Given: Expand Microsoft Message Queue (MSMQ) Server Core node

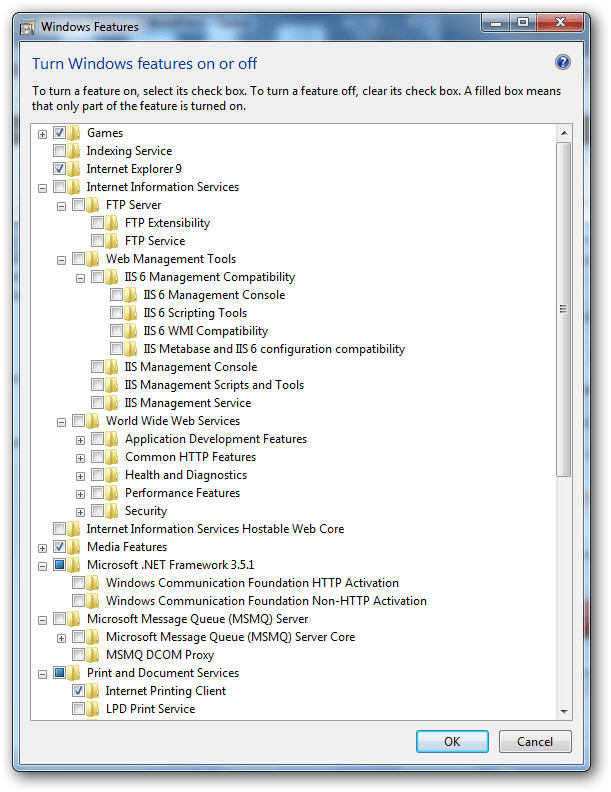Looking at the screenshot, I should 62,638.
